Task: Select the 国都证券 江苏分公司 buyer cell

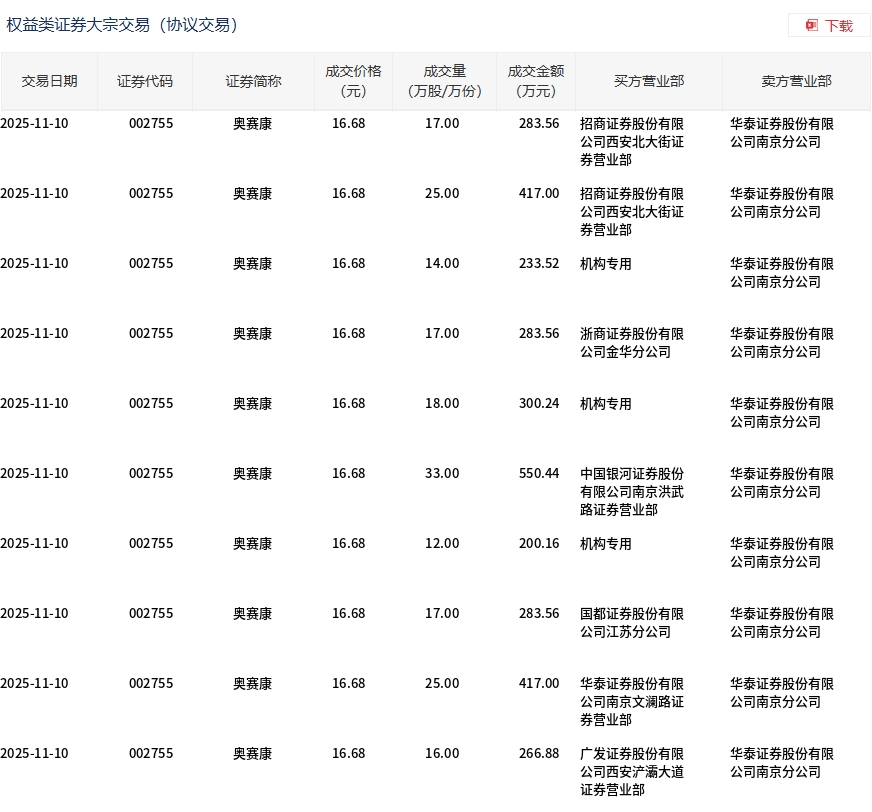Action: pyautogui.click(x=632, y=623)
